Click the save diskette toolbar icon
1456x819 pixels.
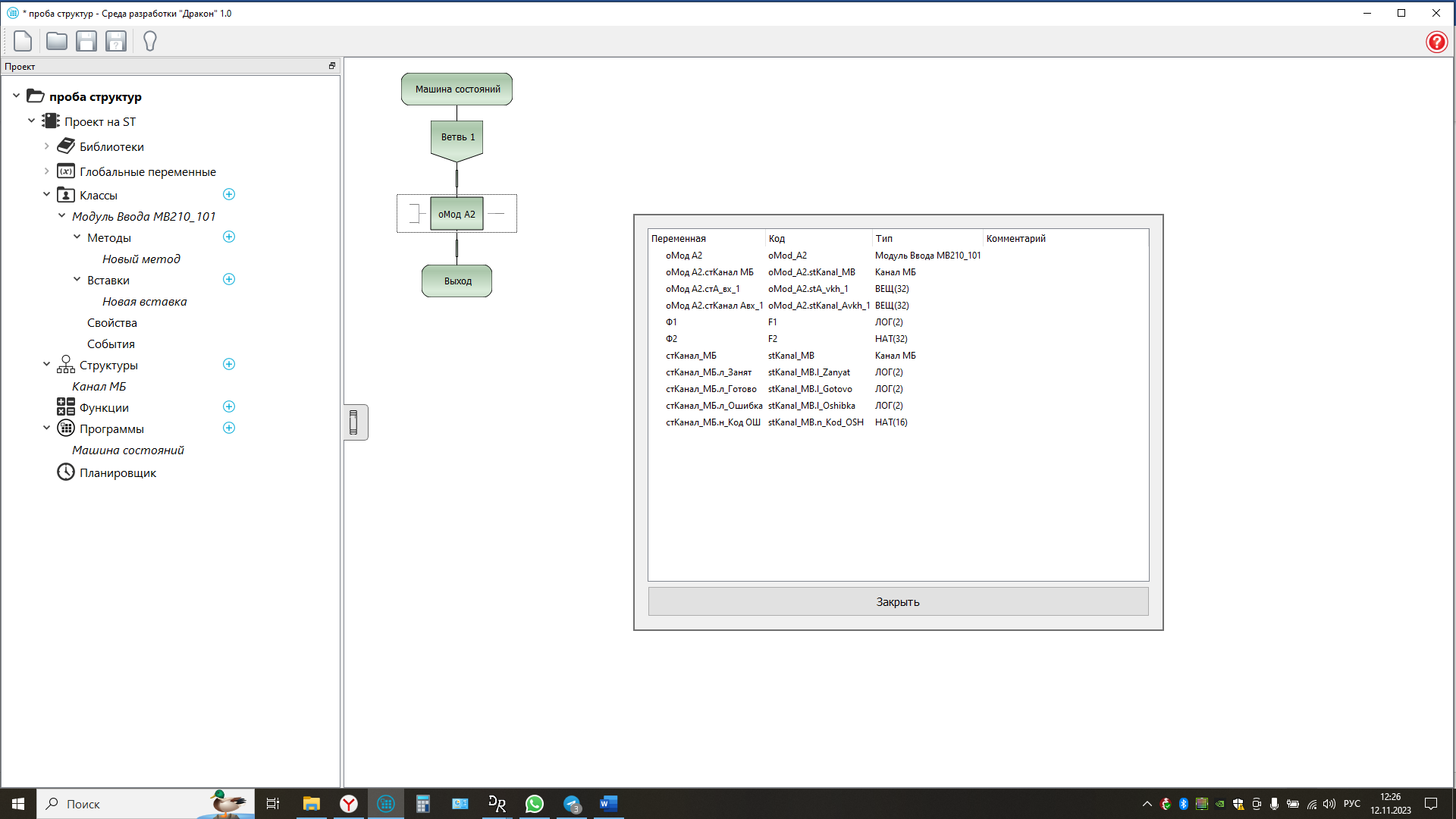pyautogui.click(x=86, y=41)
